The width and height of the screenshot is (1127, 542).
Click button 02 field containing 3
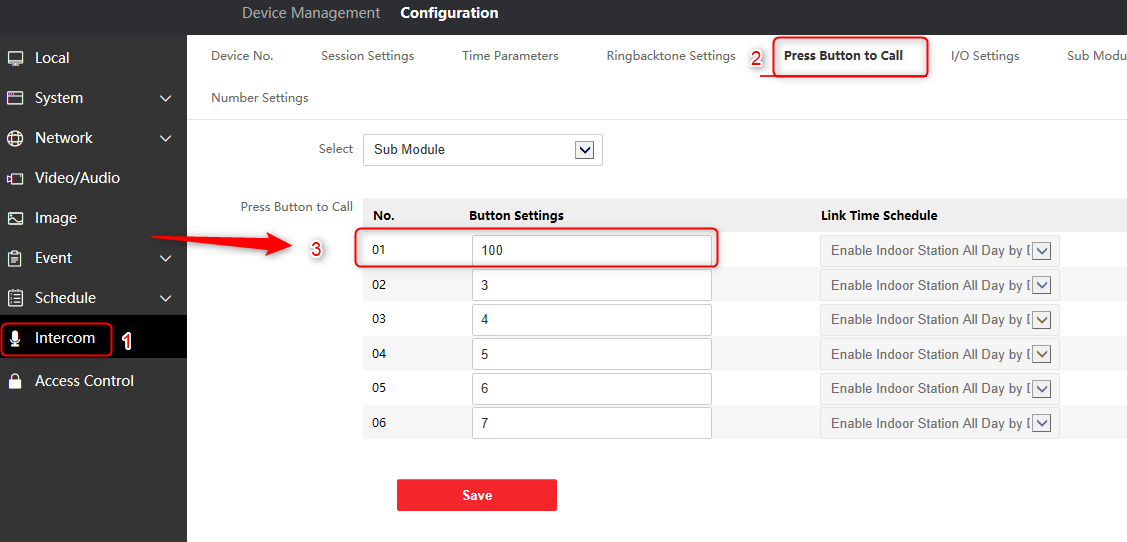(x=592, y=285)
